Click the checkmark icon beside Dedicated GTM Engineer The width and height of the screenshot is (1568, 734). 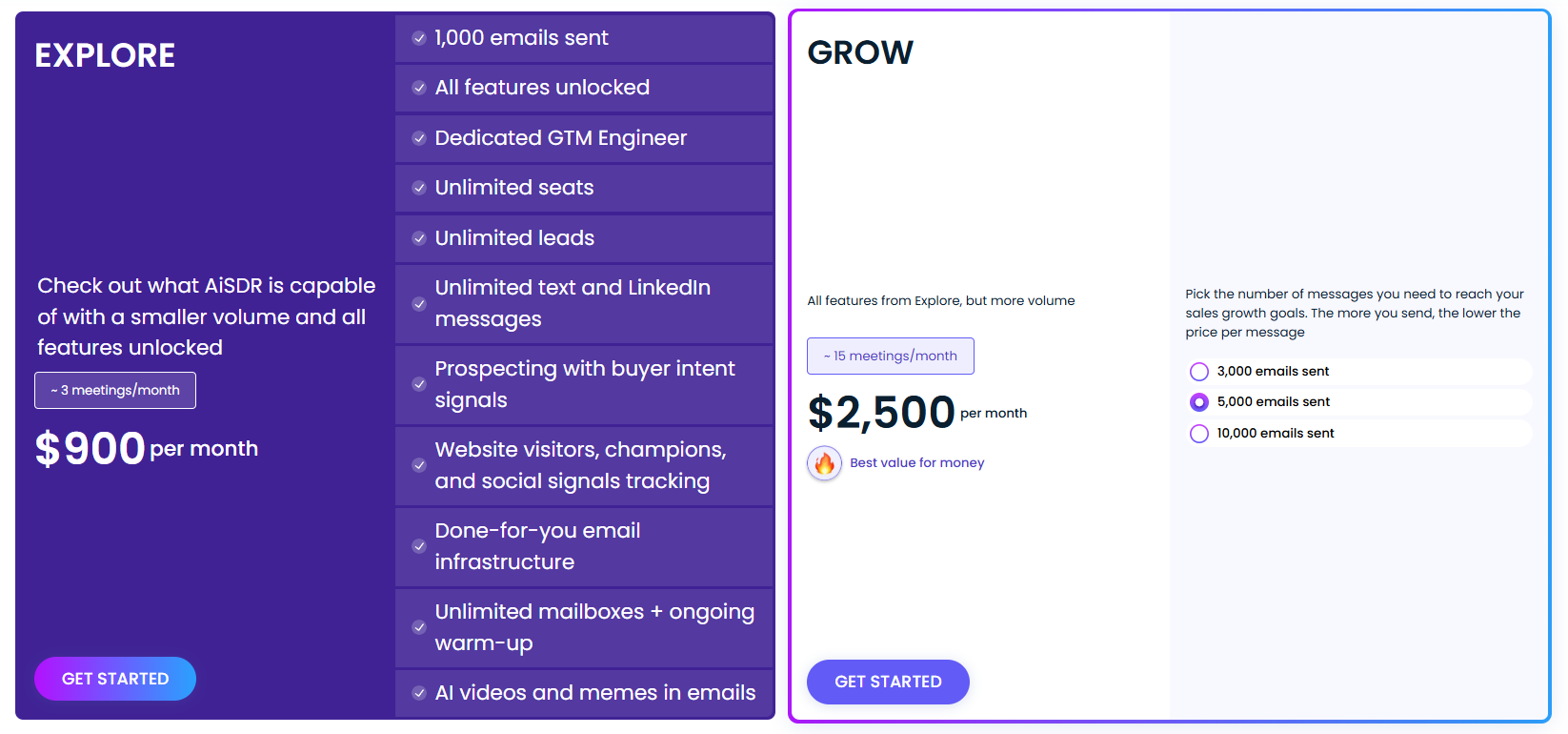418,138
